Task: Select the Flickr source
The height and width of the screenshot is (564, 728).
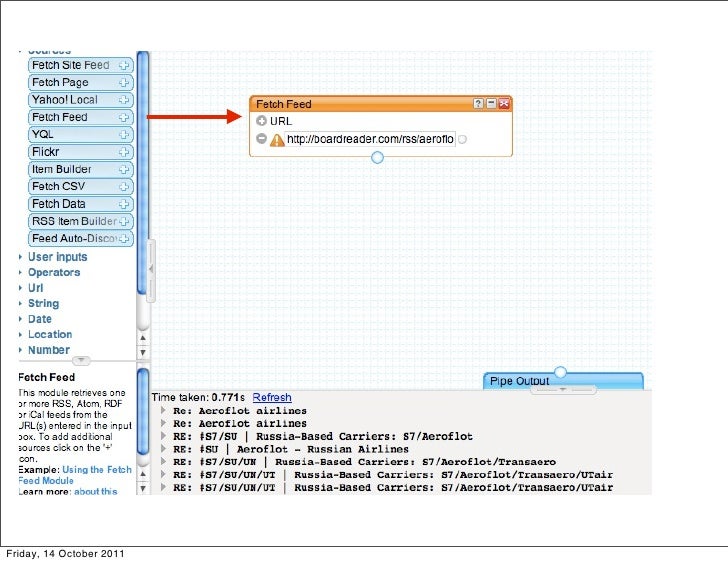Action: [80, 152]
